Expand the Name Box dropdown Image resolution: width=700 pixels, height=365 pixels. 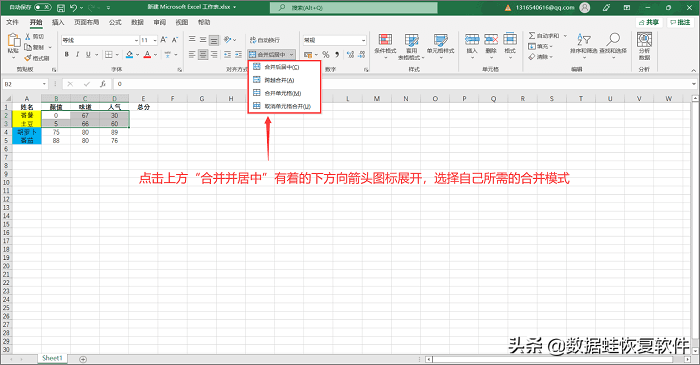point(44,84)
